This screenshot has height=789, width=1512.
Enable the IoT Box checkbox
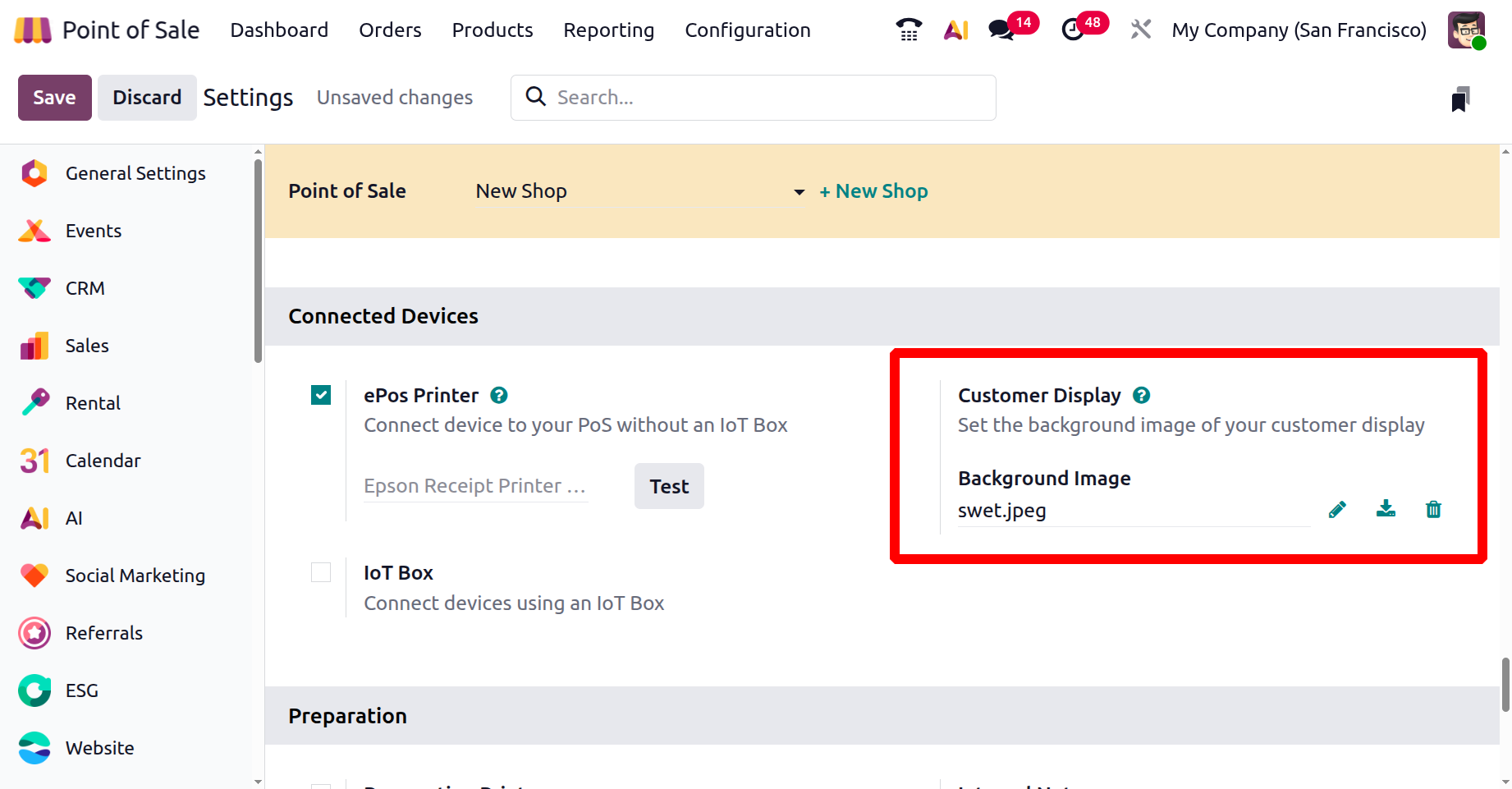pyautogui.click(x=321, y=572)
